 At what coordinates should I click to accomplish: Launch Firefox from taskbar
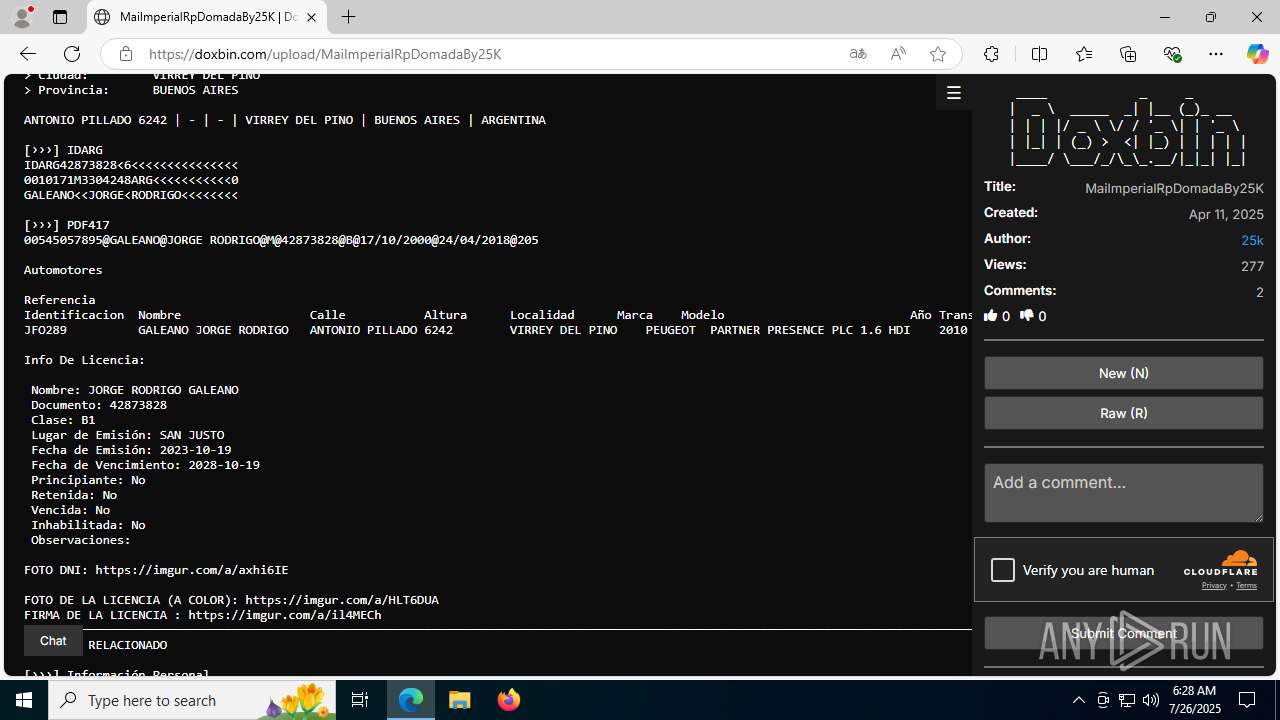click(x=509, y=700)
